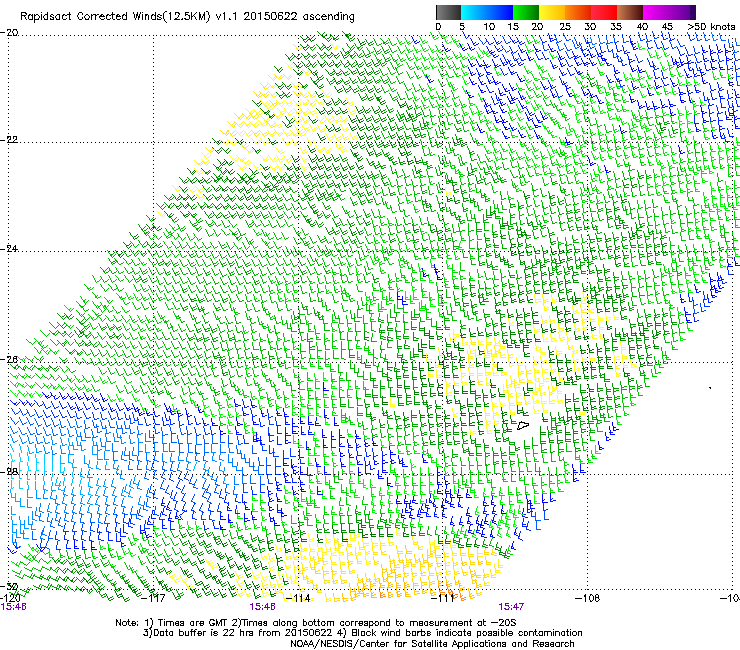Click the '>50 knots' legend label
The width and height of the screenshot is (740, 650).
(x=711, y=27)
